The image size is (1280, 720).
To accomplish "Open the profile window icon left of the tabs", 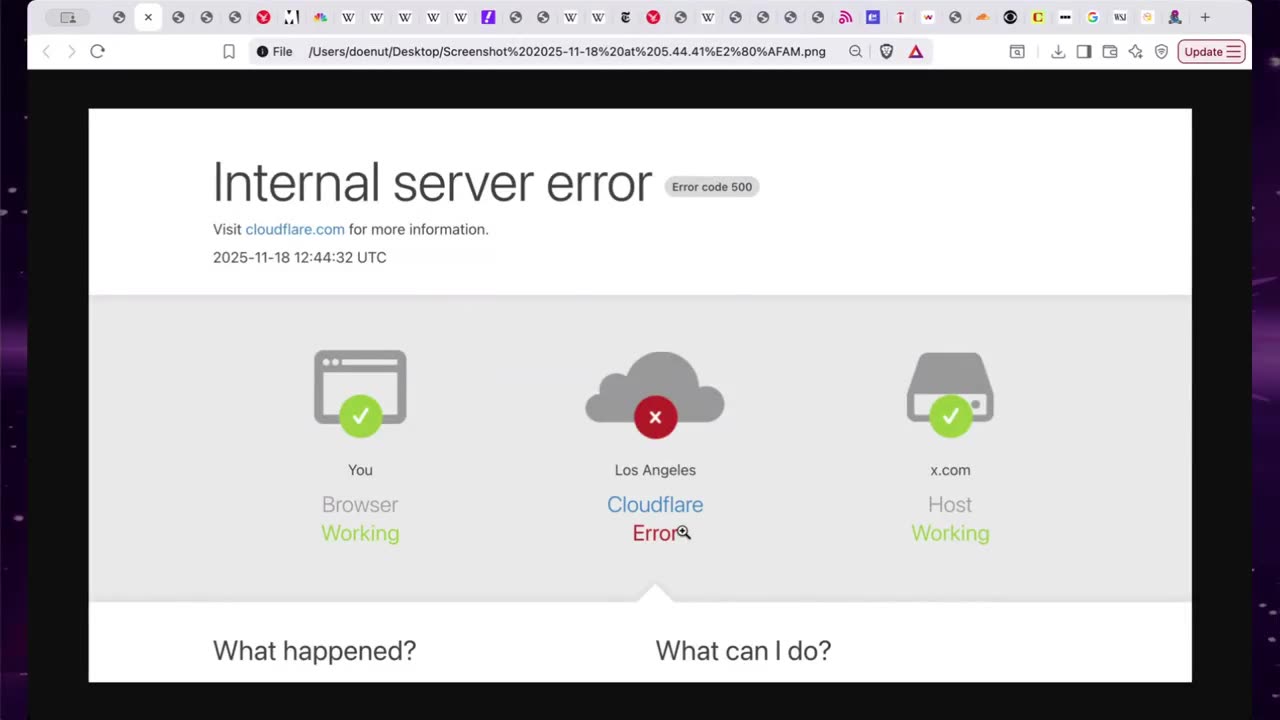I will pos(68,17).
